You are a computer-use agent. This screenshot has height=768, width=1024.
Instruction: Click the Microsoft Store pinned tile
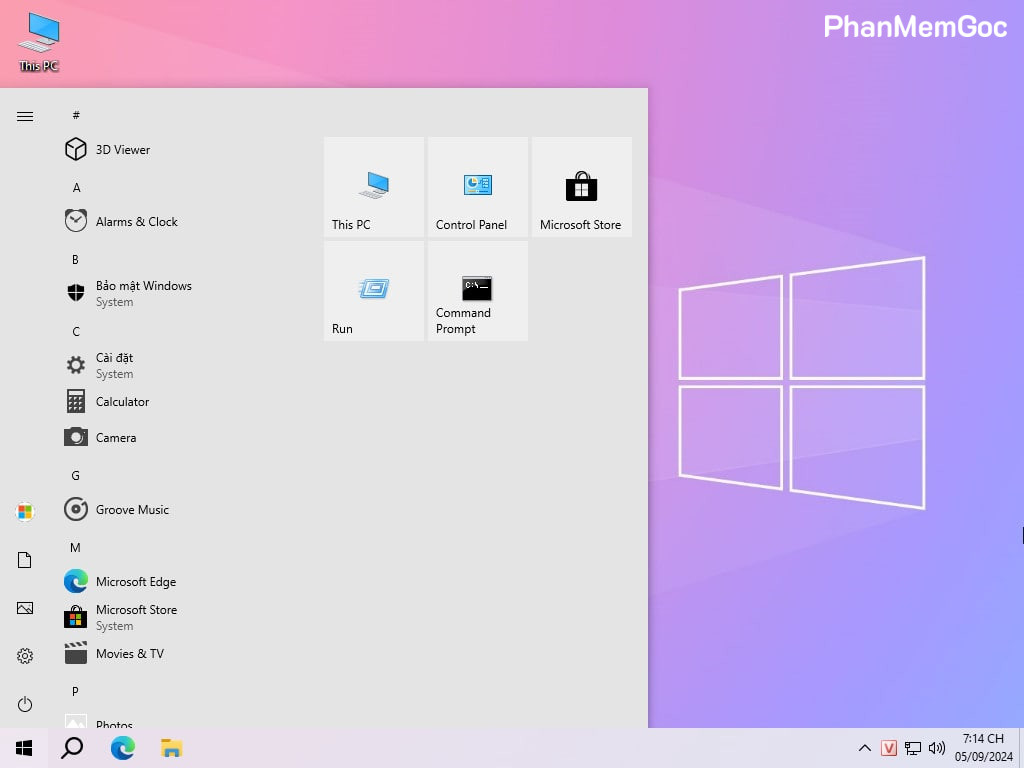(x=581, y=187)
